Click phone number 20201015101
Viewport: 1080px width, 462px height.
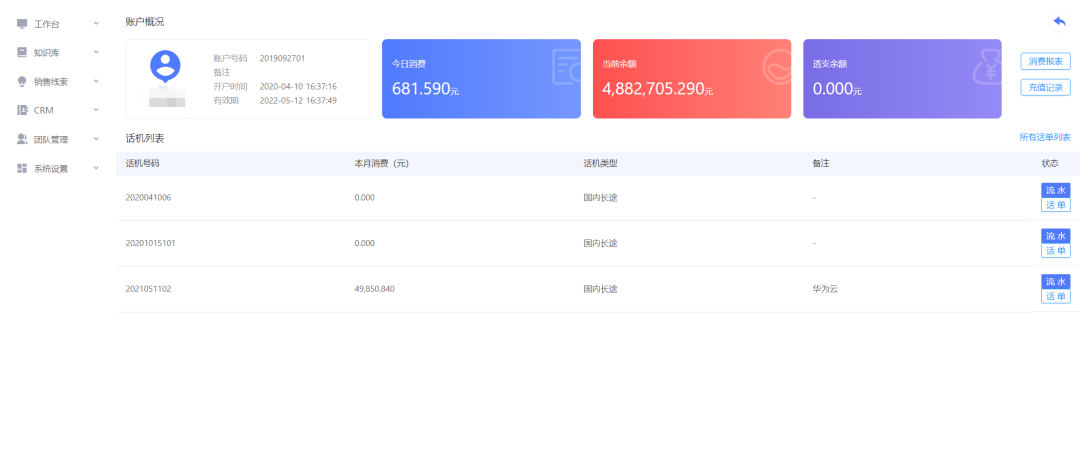point(151,243)
